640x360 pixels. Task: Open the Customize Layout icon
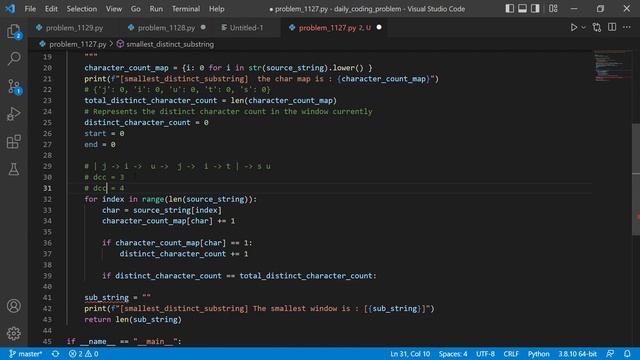click(x=553, y=9)
